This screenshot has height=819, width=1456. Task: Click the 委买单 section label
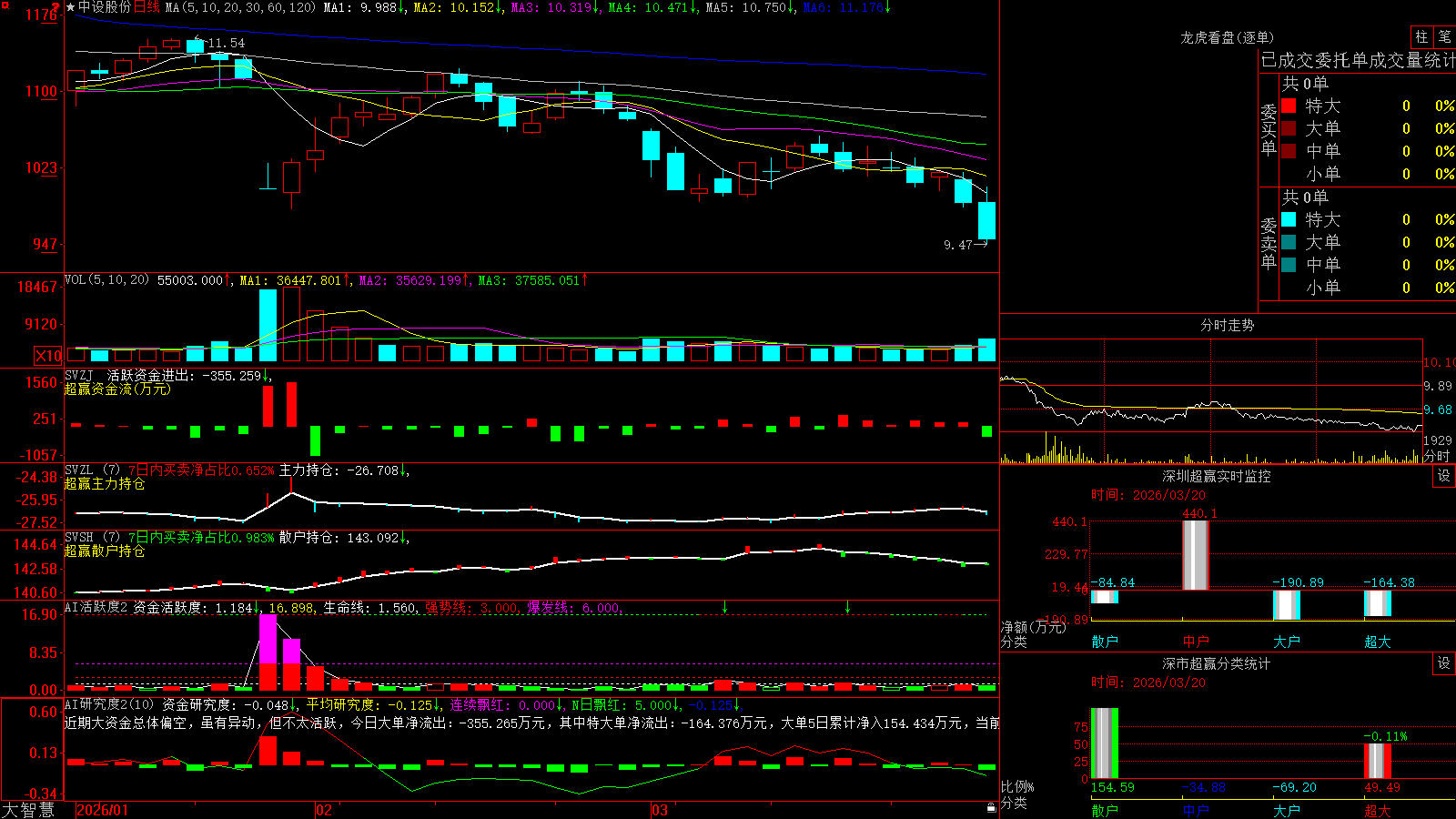pyautogui.click(x=1269, y=130)
